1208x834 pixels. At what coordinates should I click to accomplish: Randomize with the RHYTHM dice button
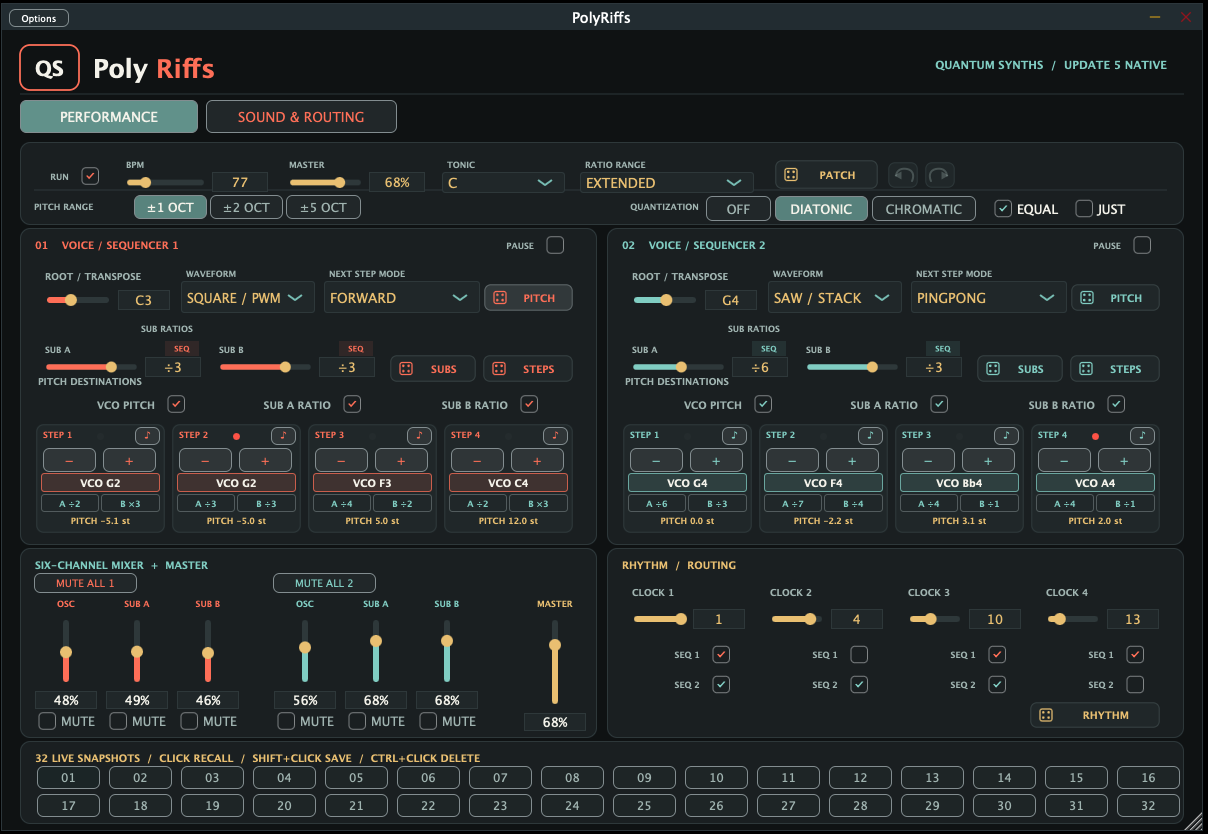[x=1095, y=715]
